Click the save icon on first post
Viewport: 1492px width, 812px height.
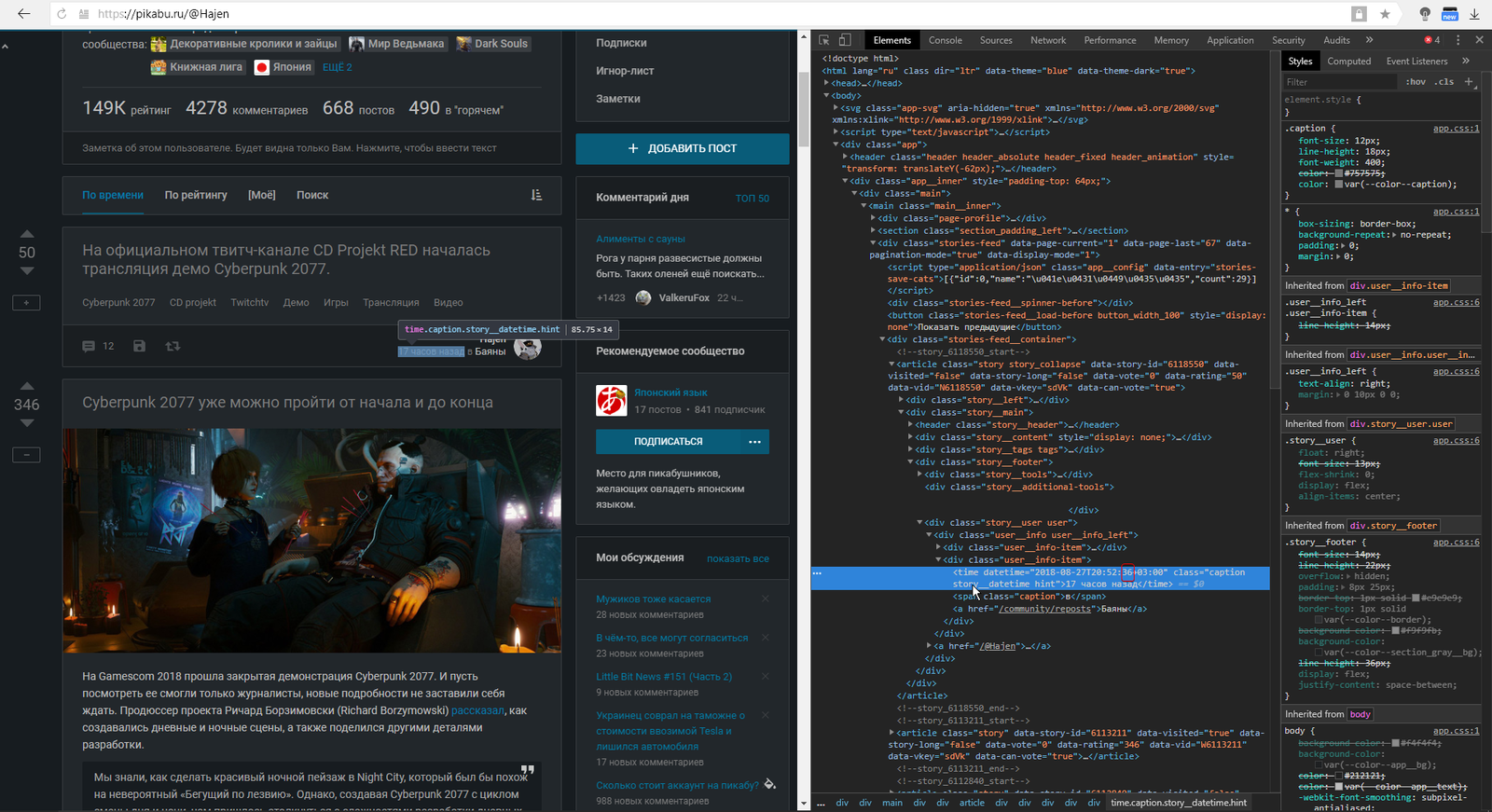click(139, 346)
